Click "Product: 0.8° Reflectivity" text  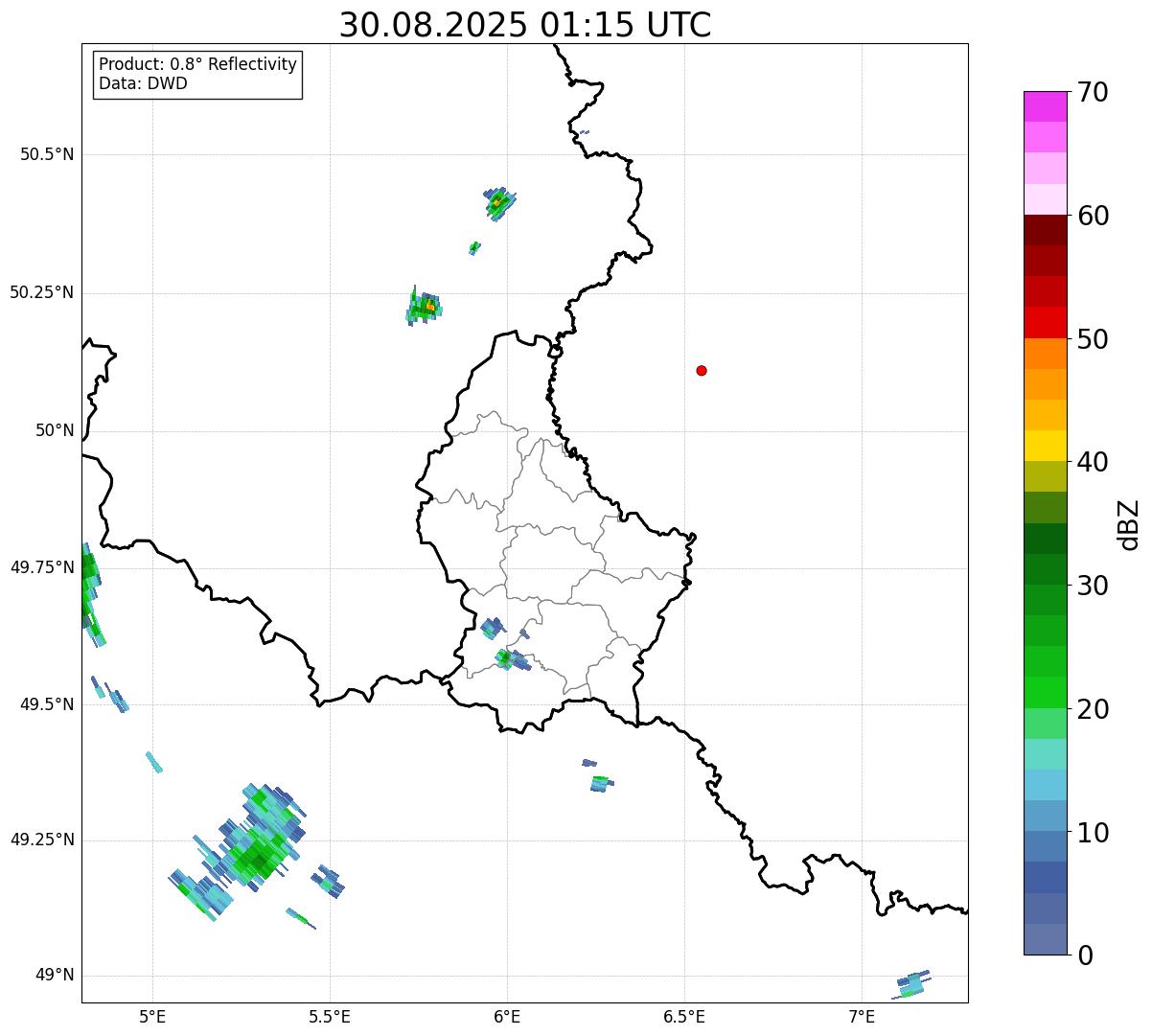point(198,64)
